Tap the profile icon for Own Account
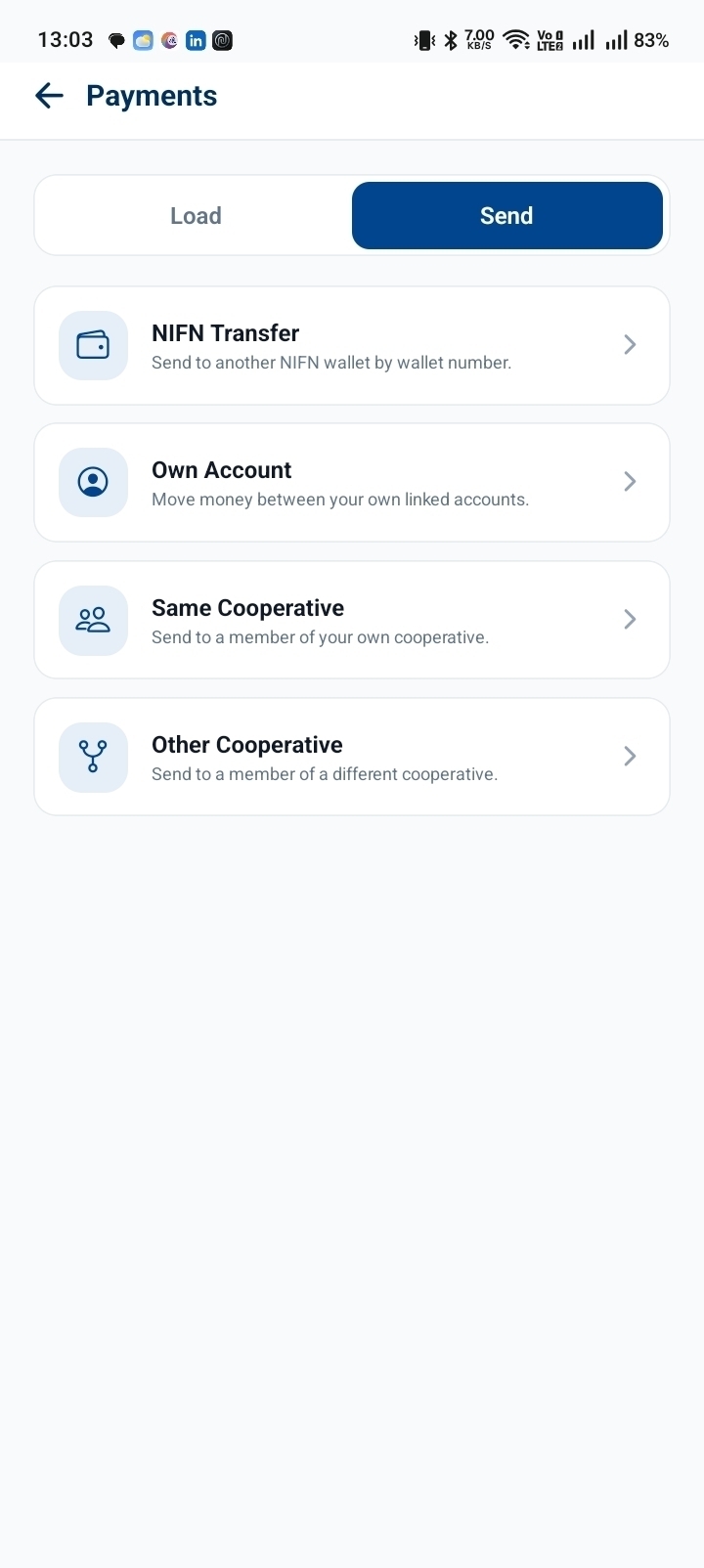 pos(93,482)
